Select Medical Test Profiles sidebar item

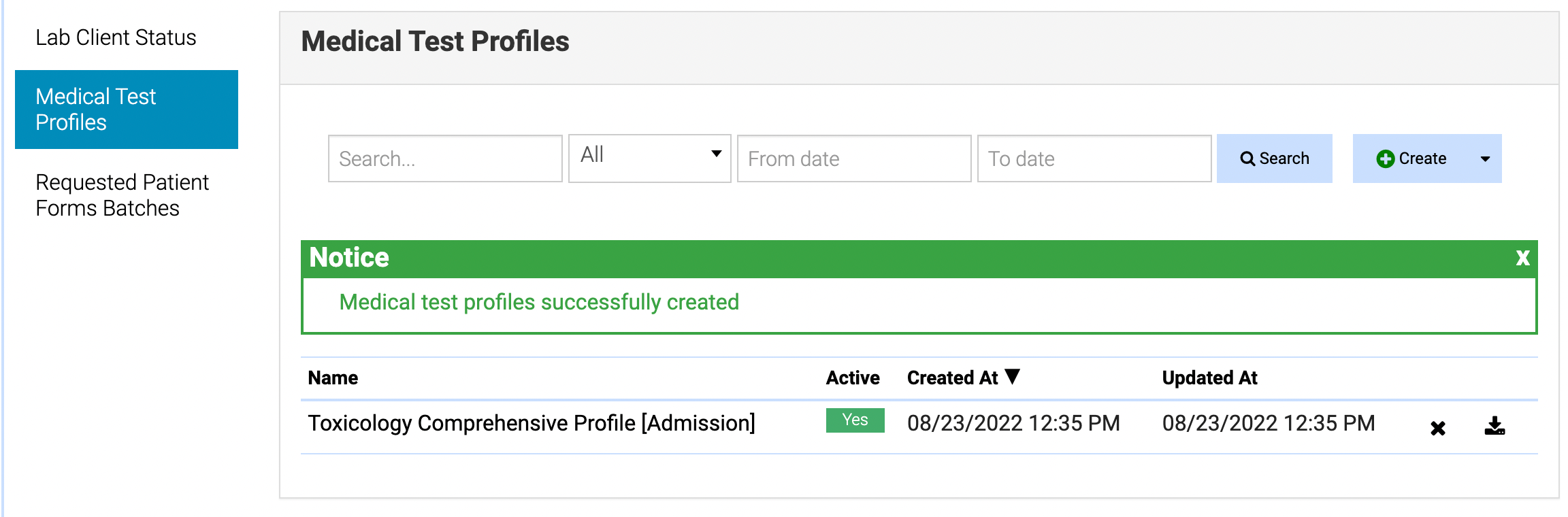[127, 110]
